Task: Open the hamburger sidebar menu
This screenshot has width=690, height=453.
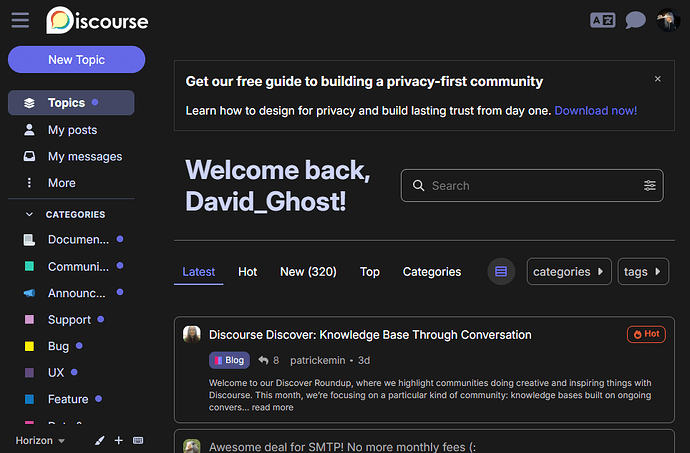Action: [x=20, y=20]
